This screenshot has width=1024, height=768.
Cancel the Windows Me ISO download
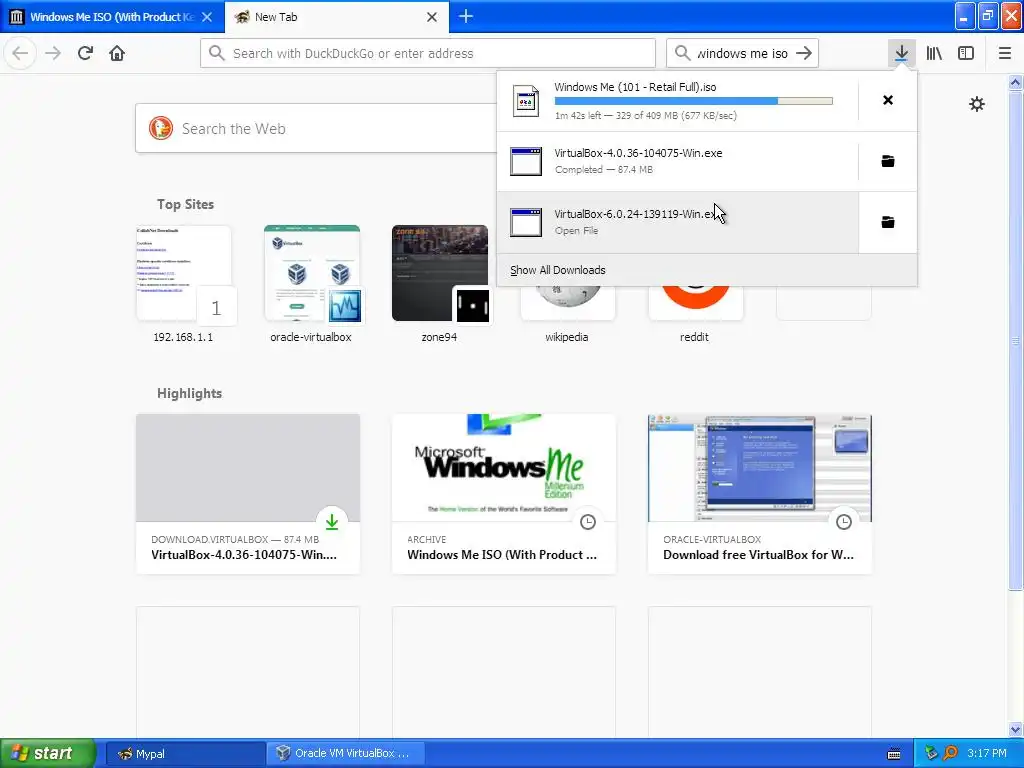(888, 100)
